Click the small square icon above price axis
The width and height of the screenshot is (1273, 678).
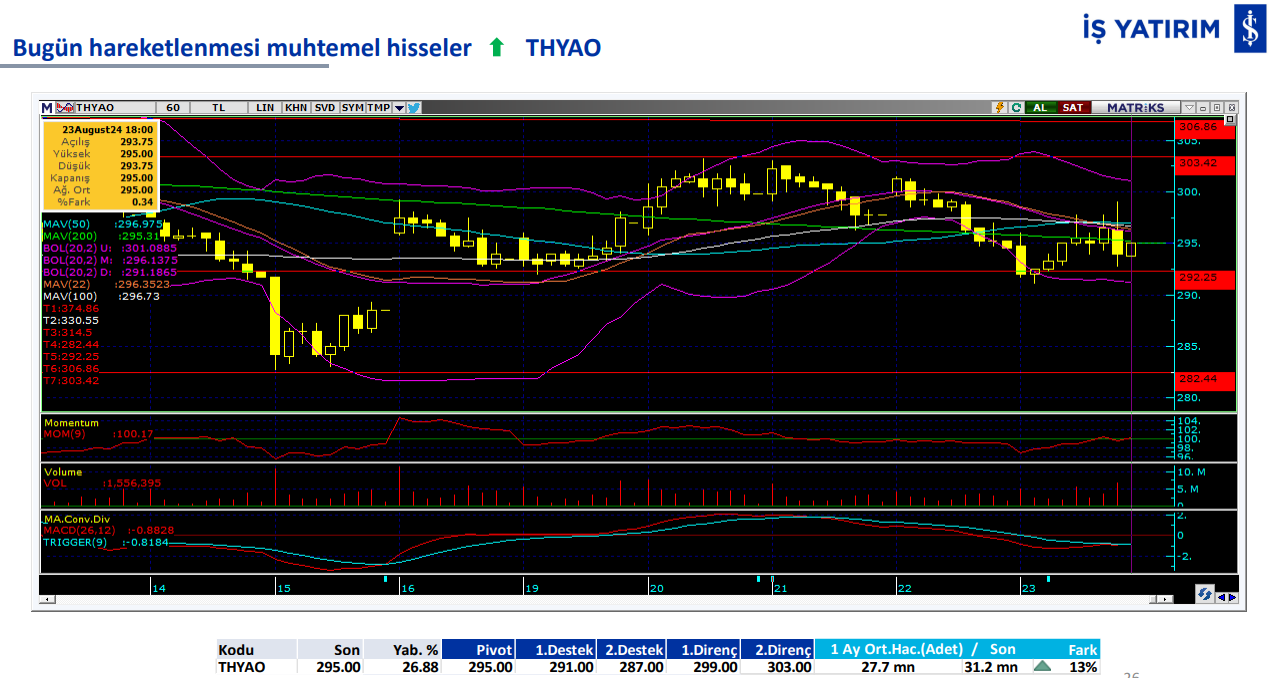coord(1216,107)
